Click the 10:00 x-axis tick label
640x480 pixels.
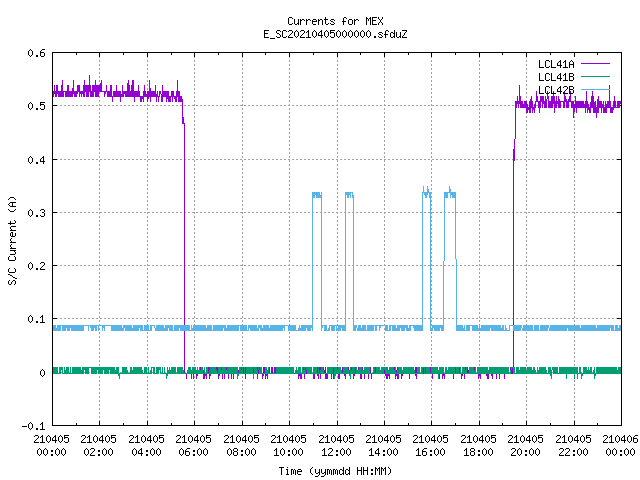pos(289,452)
